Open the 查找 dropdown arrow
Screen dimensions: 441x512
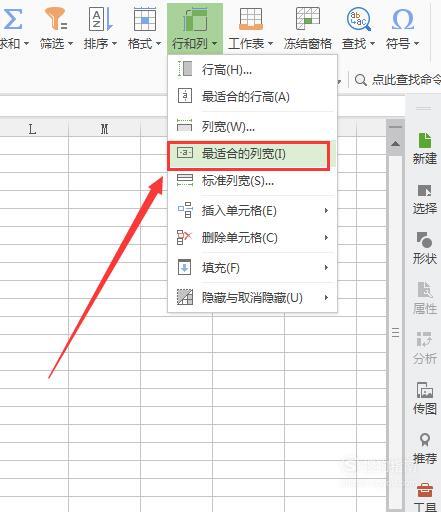[x=372, y=44]
